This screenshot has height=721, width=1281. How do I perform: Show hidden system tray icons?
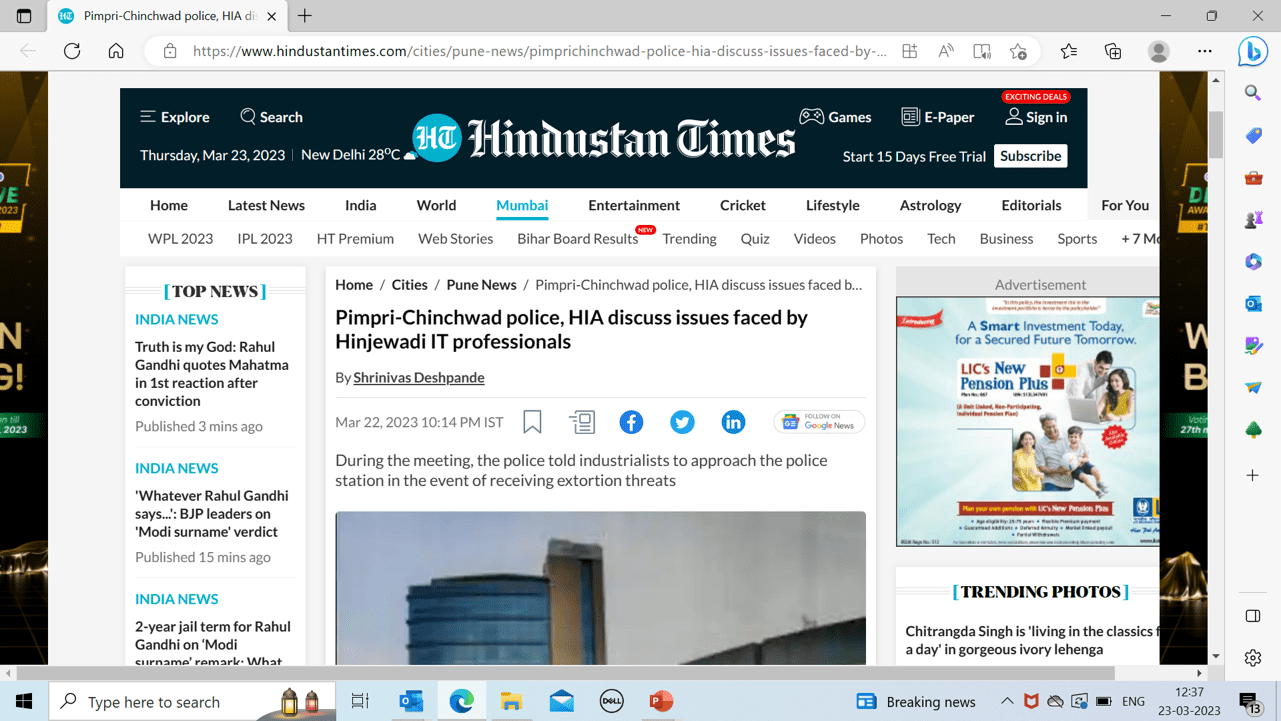pyautogui.click(x=1007, y=701)
